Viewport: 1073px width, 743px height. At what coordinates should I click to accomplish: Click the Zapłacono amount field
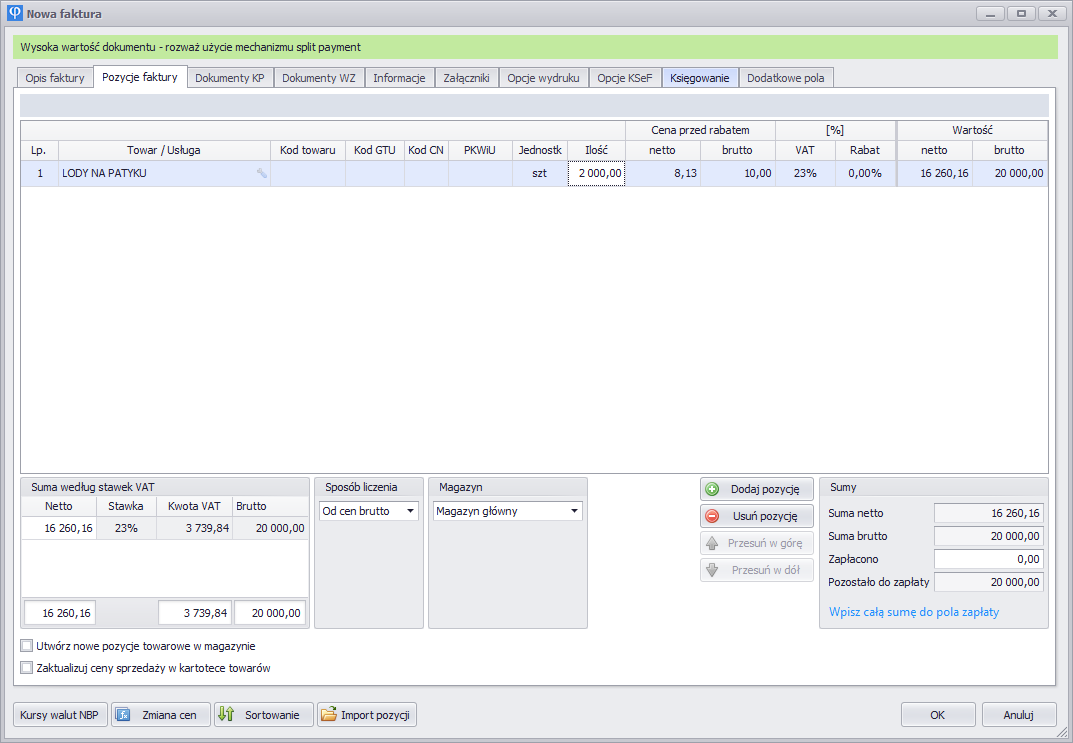pos(988,559)
